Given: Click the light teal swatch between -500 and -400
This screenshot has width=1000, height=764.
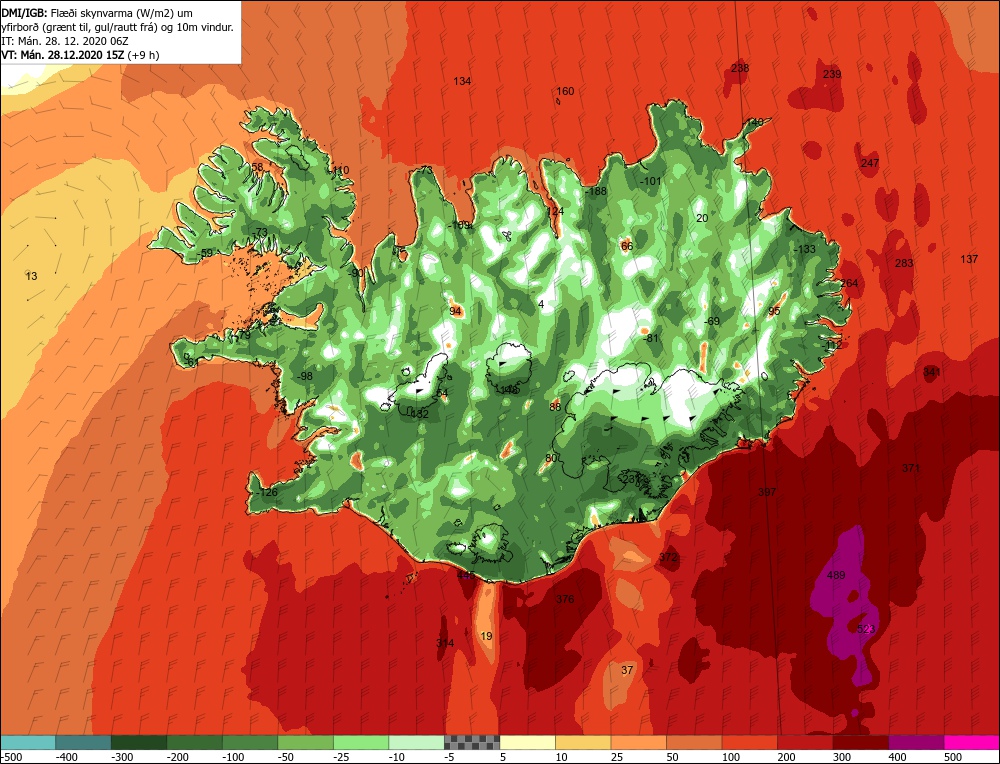Looking at the screenshot, I should (x=29, y=742).
